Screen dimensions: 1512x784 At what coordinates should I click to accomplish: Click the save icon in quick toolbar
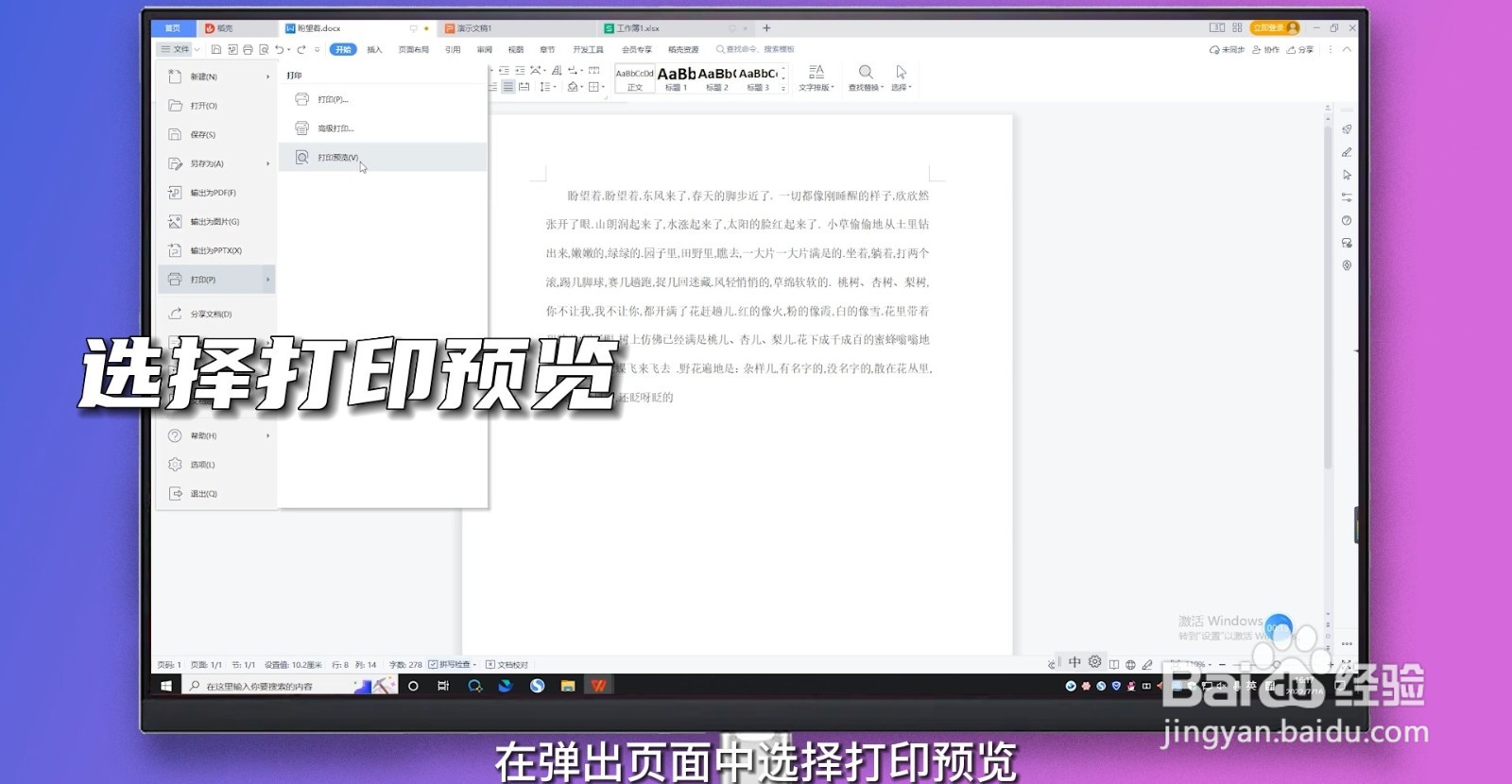(x=216, y=49)
